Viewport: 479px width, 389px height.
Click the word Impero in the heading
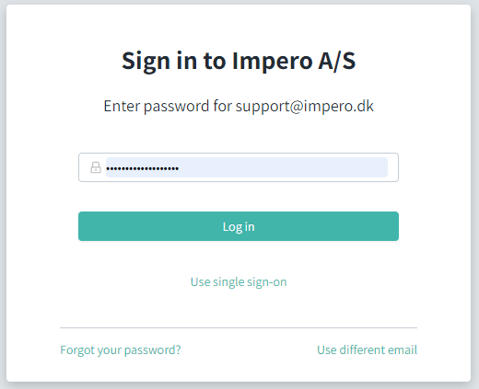272,61
